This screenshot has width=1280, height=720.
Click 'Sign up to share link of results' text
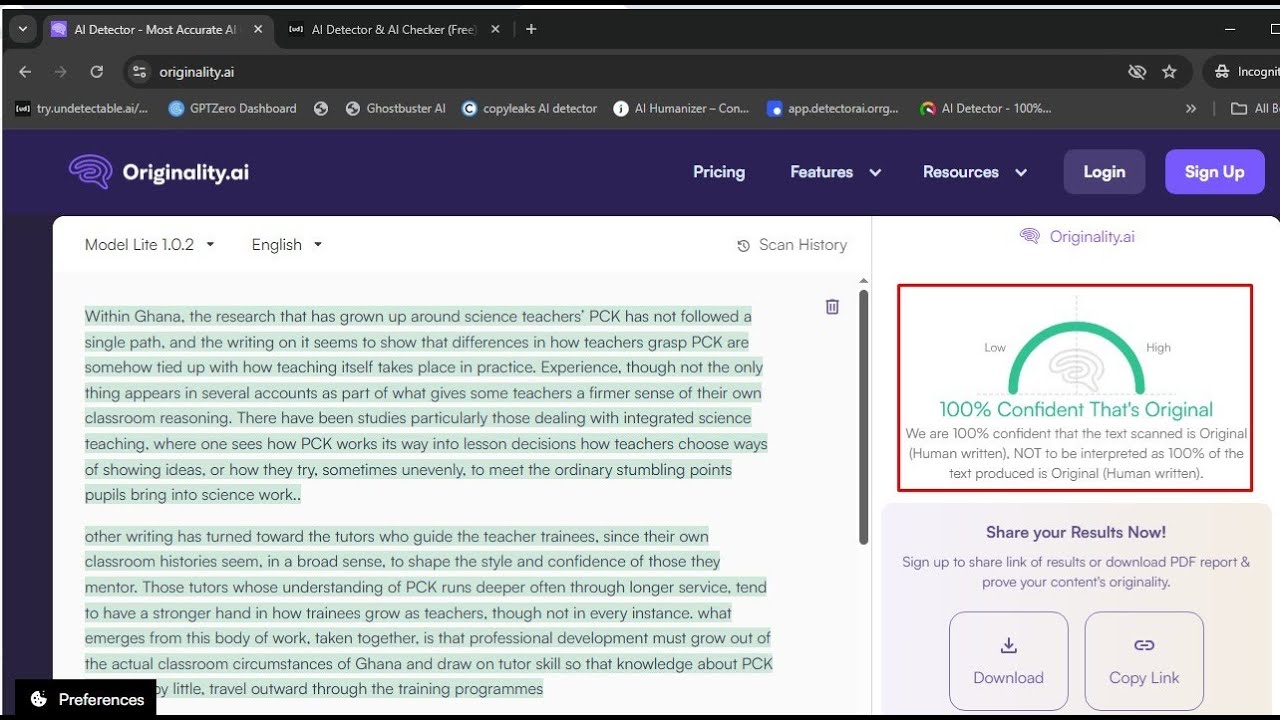1076,572
